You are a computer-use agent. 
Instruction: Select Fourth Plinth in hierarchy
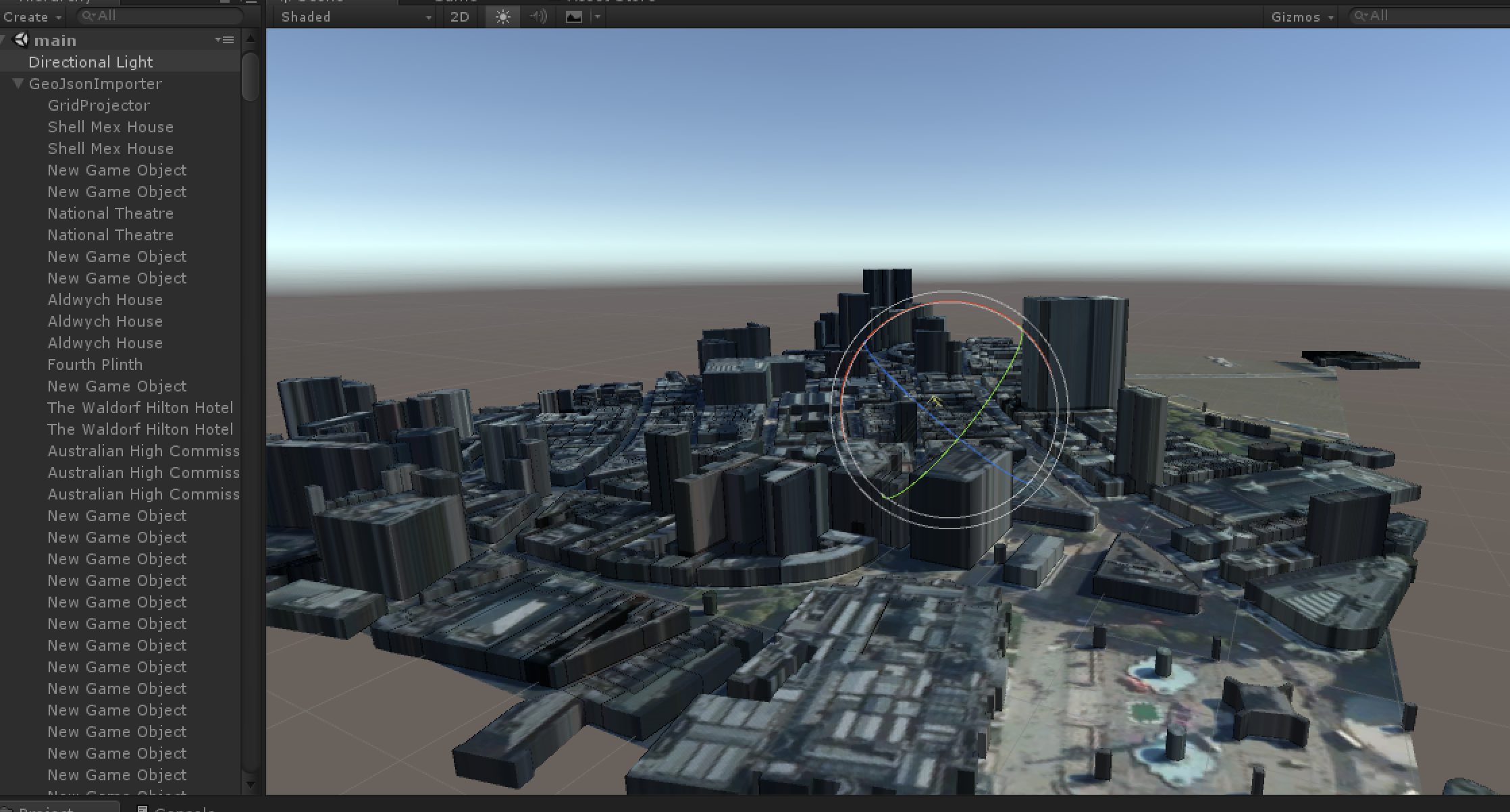point(95,364)
